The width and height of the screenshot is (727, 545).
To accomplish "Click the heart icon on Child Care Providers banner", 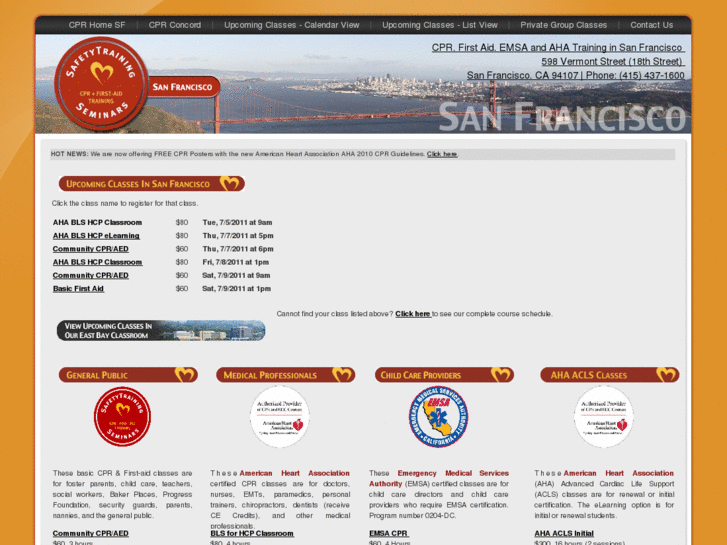I will click(501, 374).
